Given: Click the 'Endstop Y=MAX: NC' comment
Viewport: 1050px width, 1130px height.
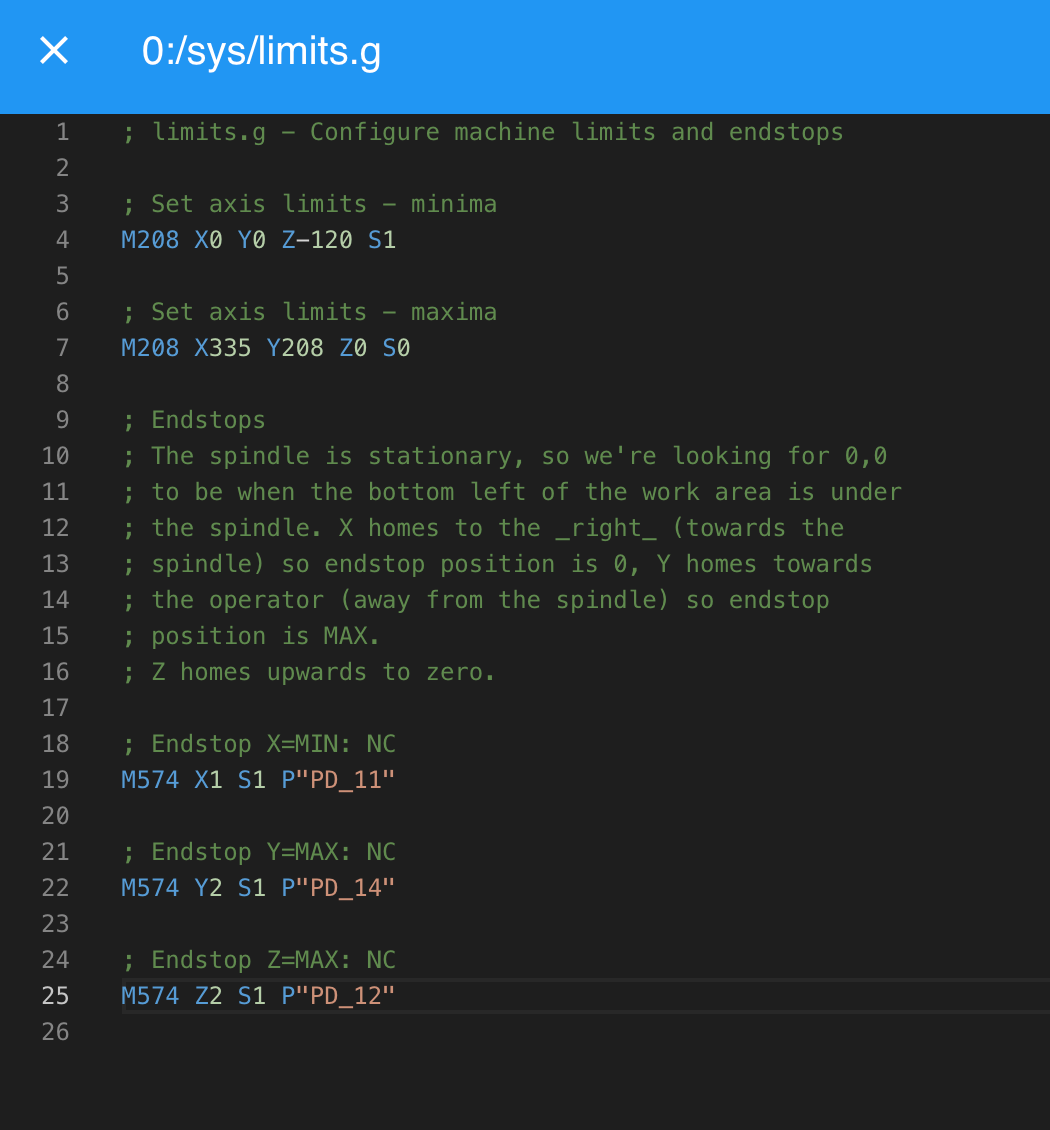Looking at the screenshot, I should click(x=259, y=852).
